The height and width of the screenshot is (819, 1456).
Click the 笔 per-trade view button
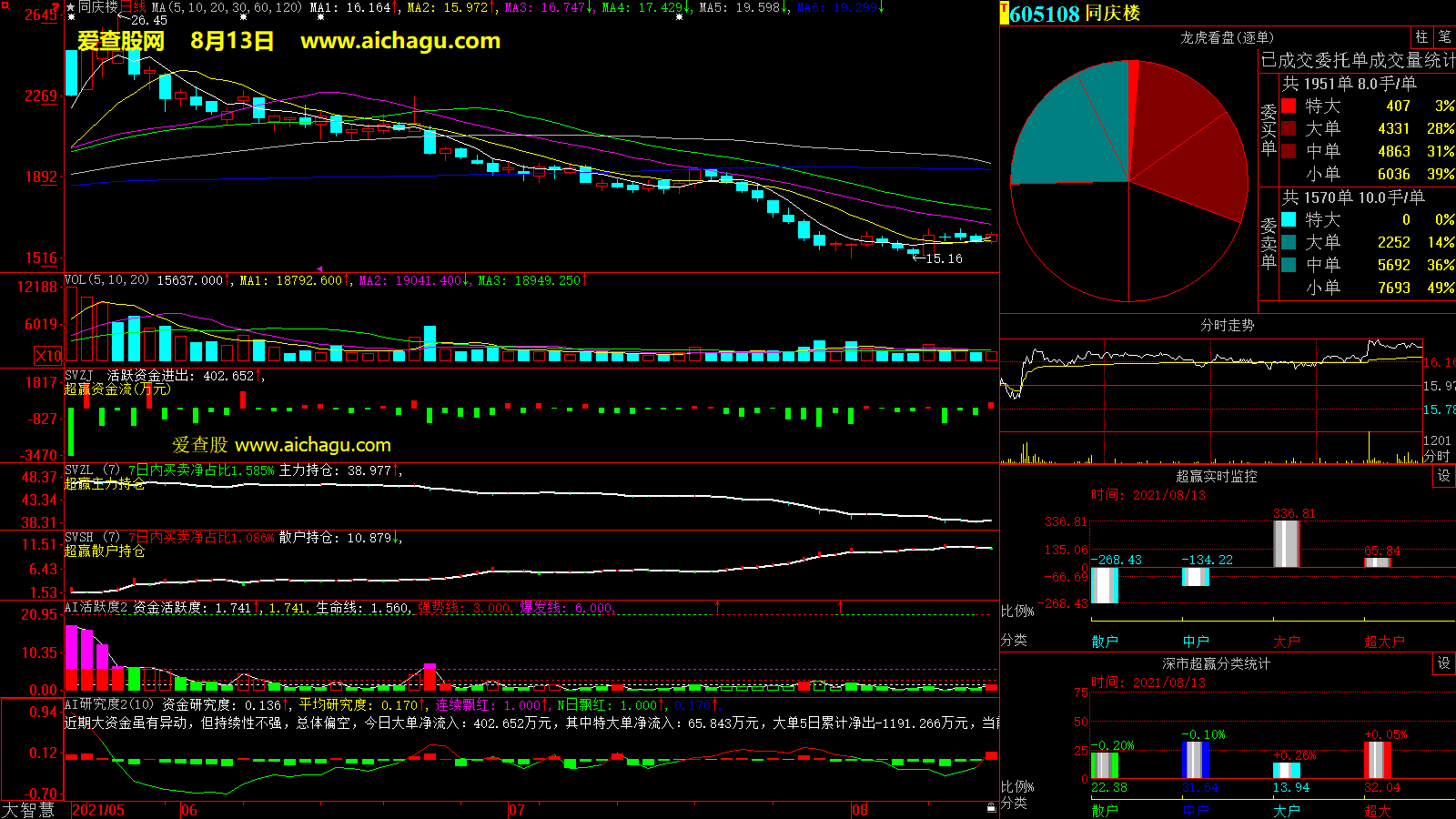pyautogui.click(x=1444, y=37)
